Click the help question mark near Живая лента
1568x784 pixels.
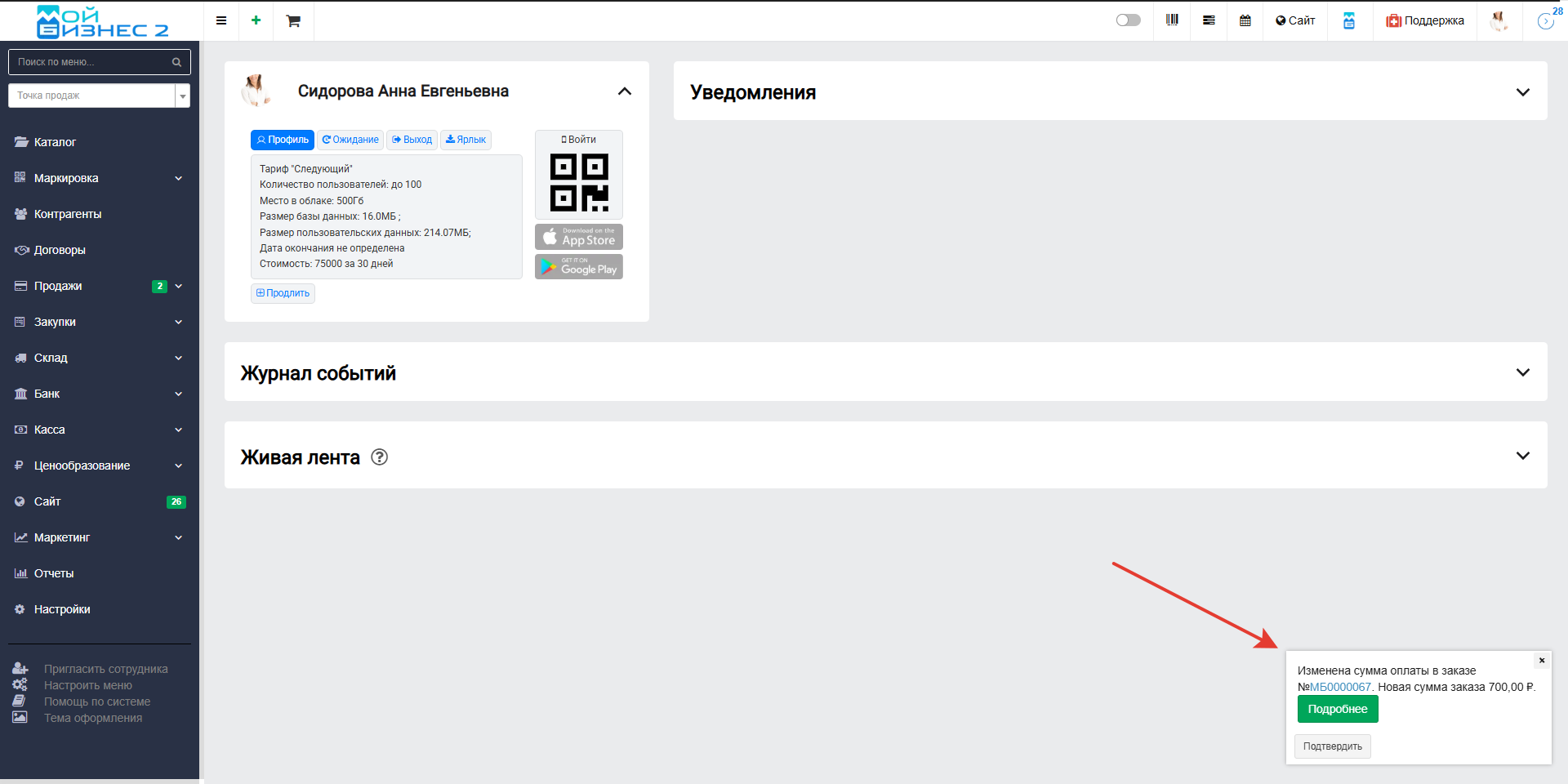pyautogui.click(x=379, y=457)
